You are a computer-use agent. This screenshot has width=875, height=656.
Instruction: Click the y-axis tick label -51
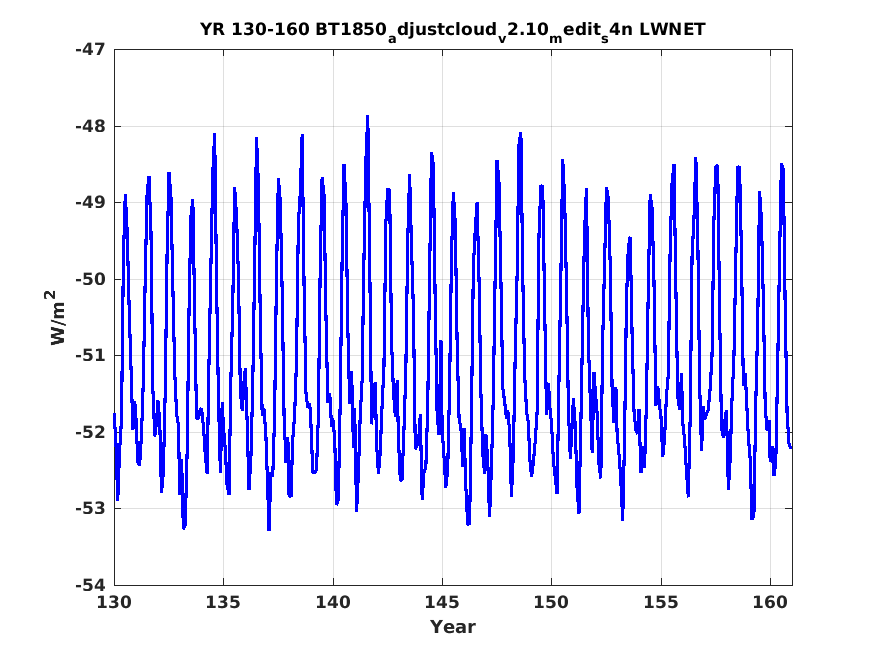tap(90, 355)
